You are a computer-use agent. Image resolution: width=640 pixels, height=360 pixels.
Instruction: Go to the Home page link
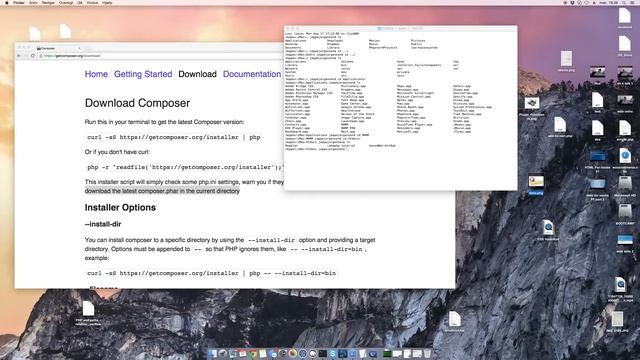tap(96, 74)
